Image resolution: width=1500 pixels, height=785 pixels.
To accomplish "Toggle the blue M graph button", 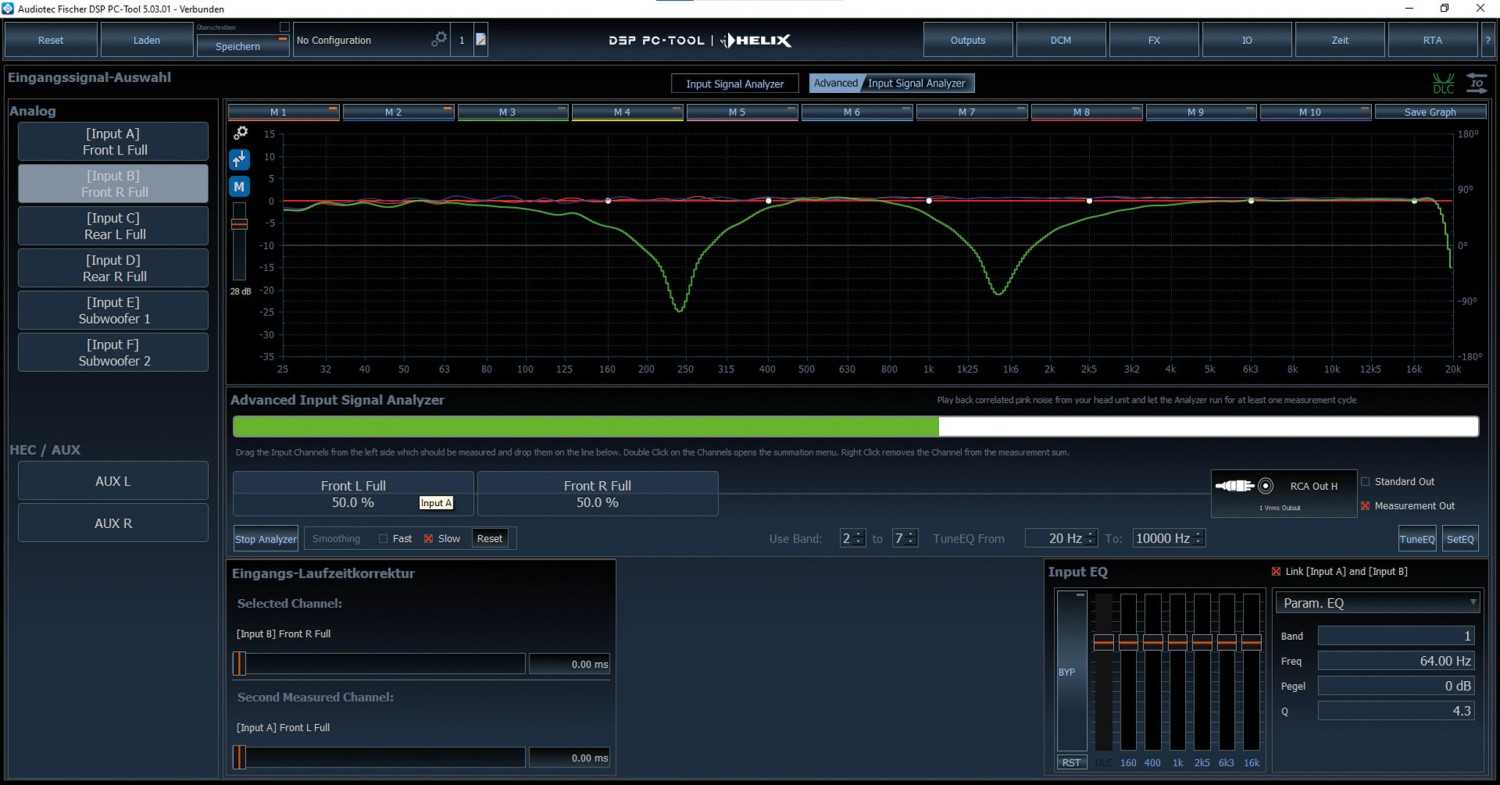I will coord(239,186).
